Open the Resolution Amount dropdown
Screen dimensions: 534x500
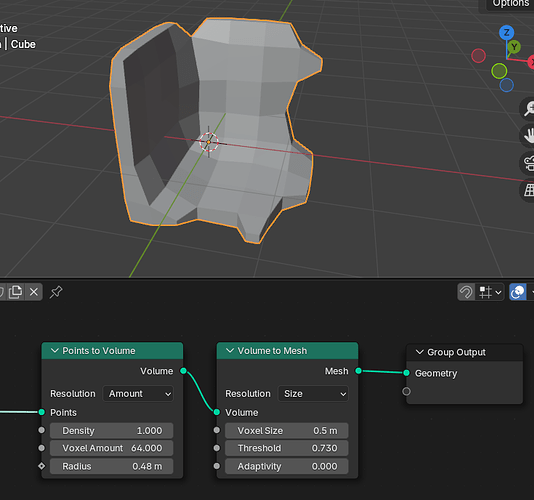(138, 394)
